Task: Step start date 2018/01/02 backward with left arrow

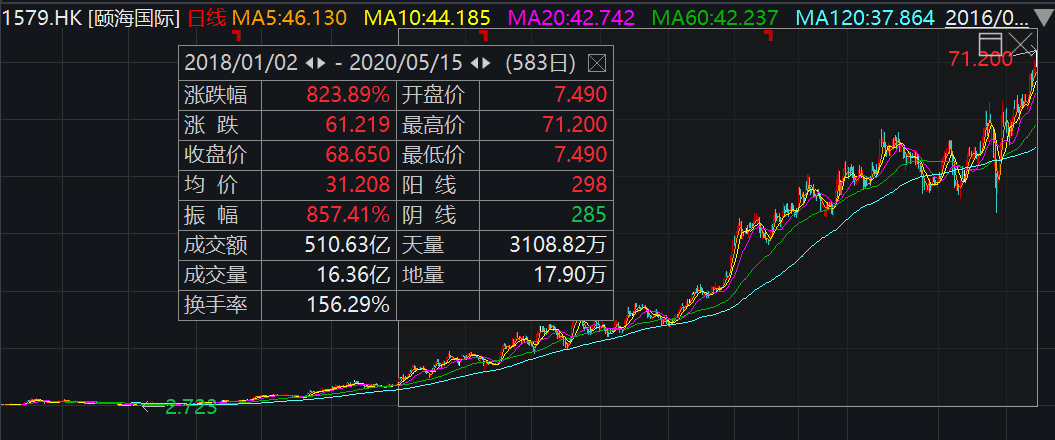Action: (x=309, y=64)
